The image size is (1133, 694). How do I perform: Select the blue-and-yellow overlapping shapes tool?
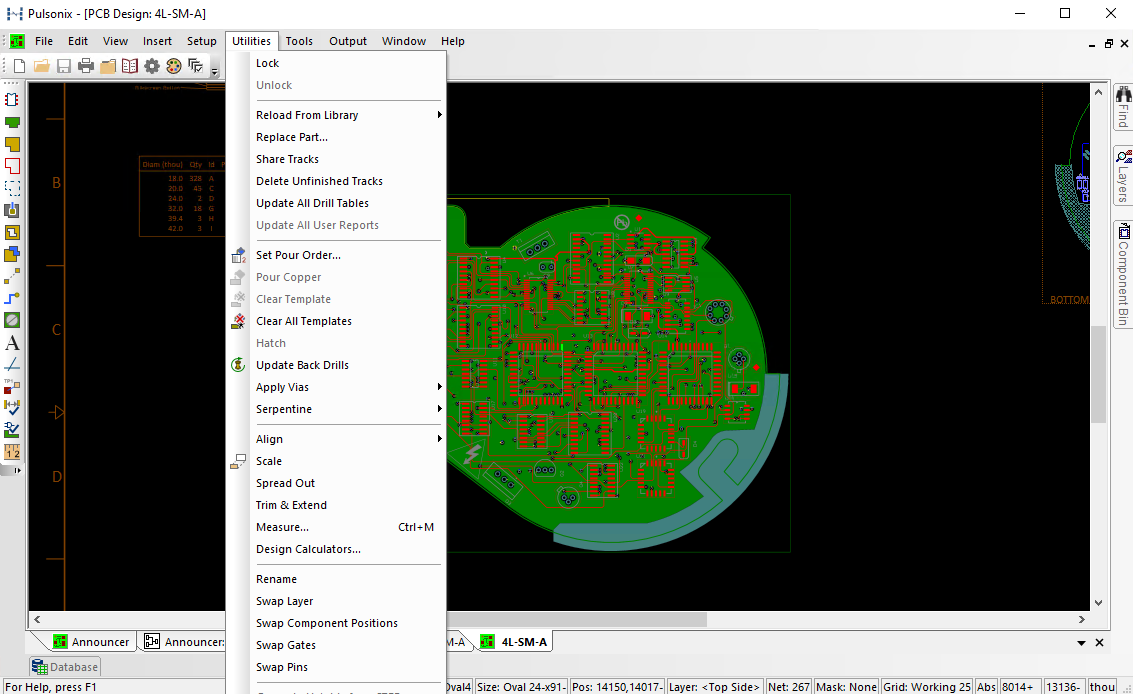click(12, 254)
